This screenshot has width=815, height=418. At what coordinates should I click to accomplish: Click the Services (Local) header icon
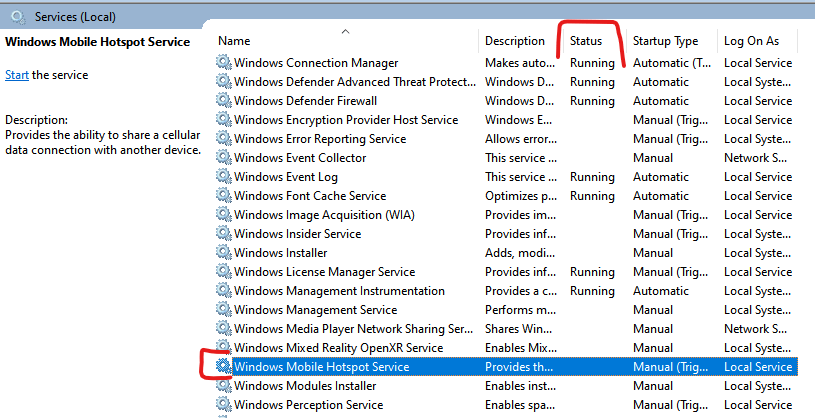(x=18, y=17)
